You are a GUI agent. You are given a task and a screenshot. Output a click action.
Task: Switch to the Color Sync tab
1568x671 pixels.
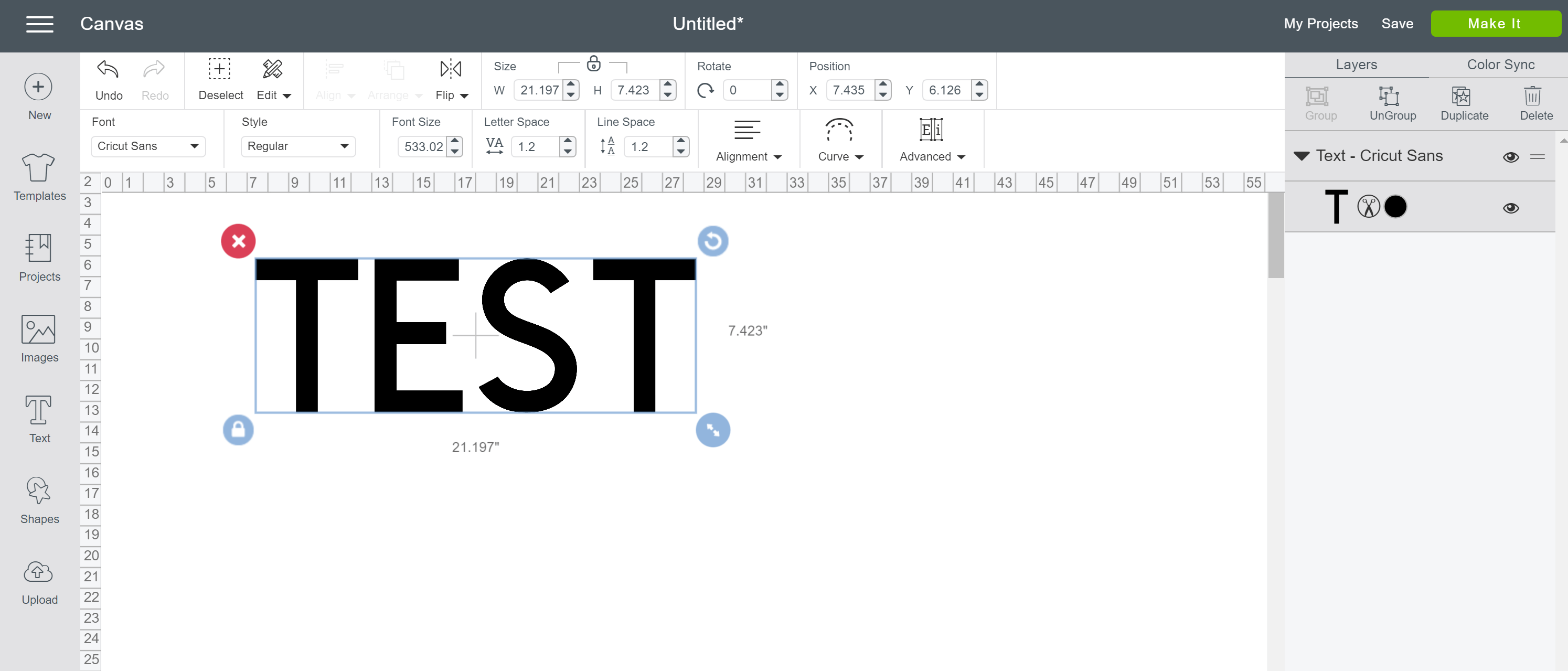pos(1500,65)
